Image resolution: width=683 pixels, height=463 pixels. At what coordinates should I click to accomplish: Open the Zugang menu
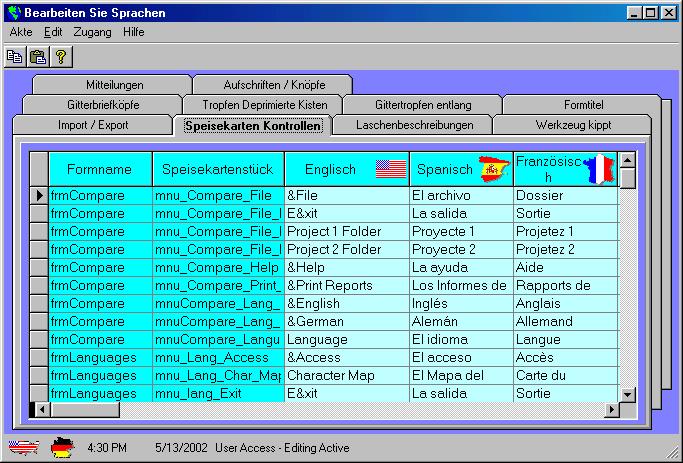click(92, 32)
